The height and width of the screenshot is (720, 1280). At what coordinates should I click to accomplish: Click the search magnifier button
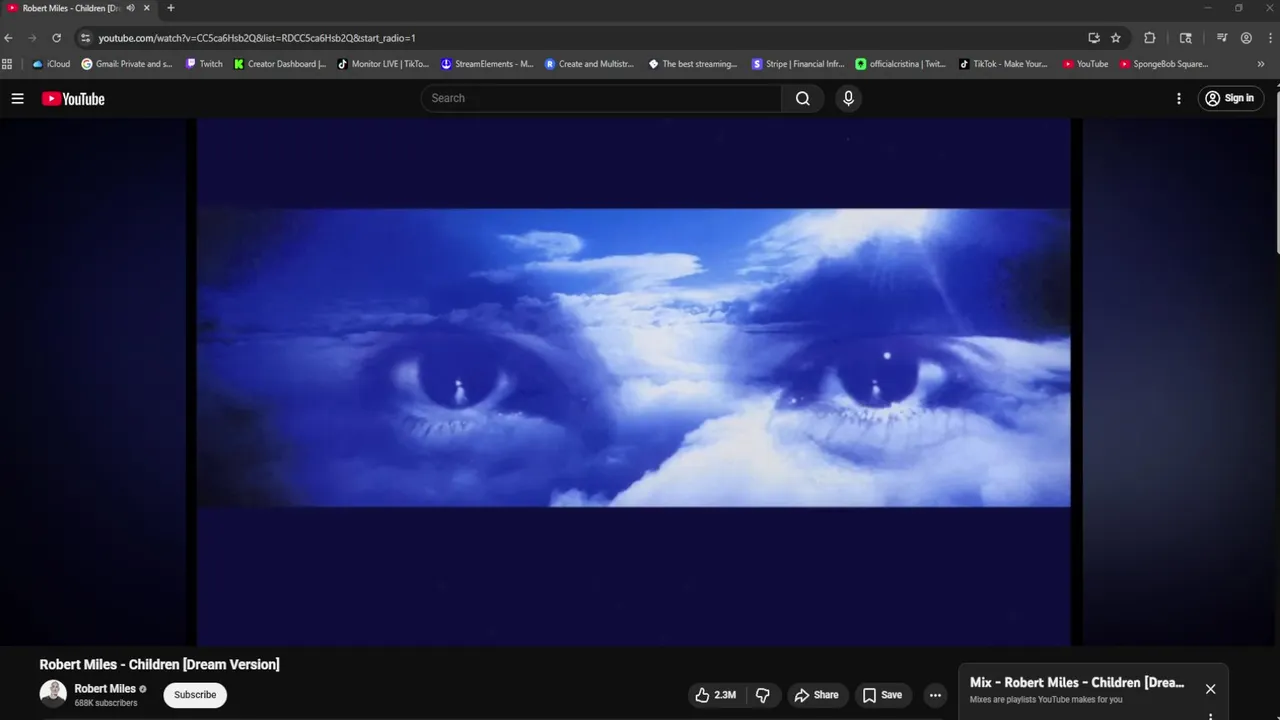803,98
